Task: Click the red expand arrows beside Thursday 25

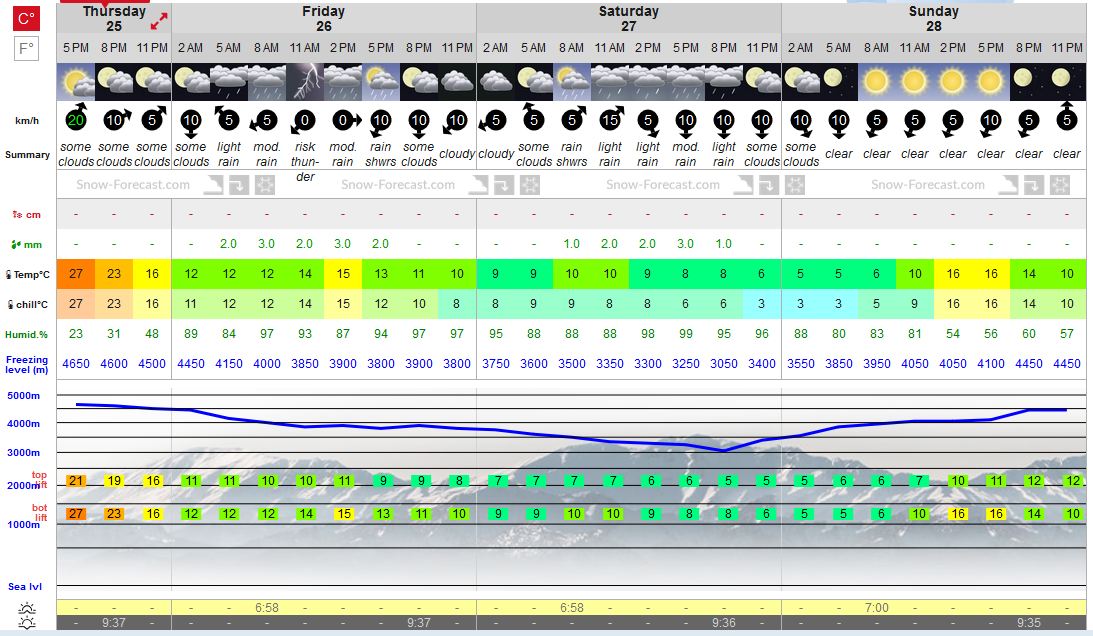Action: point(159,22)
